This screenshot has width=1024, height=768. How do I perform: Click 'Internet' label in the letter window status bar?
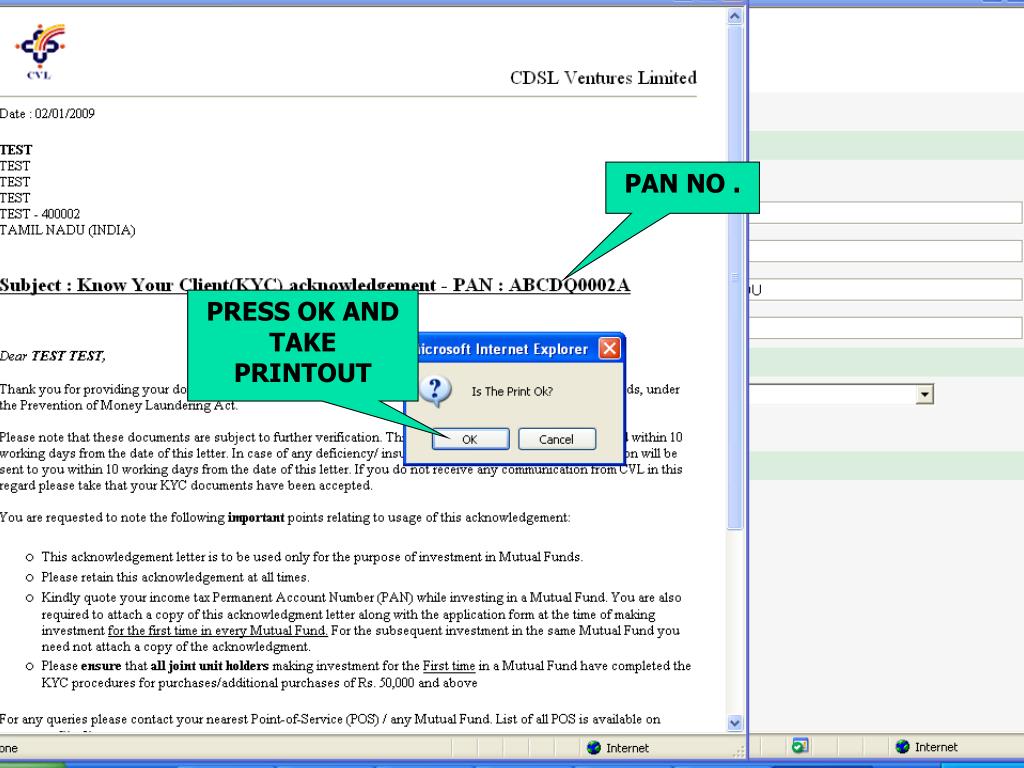[x=627, y=748]
